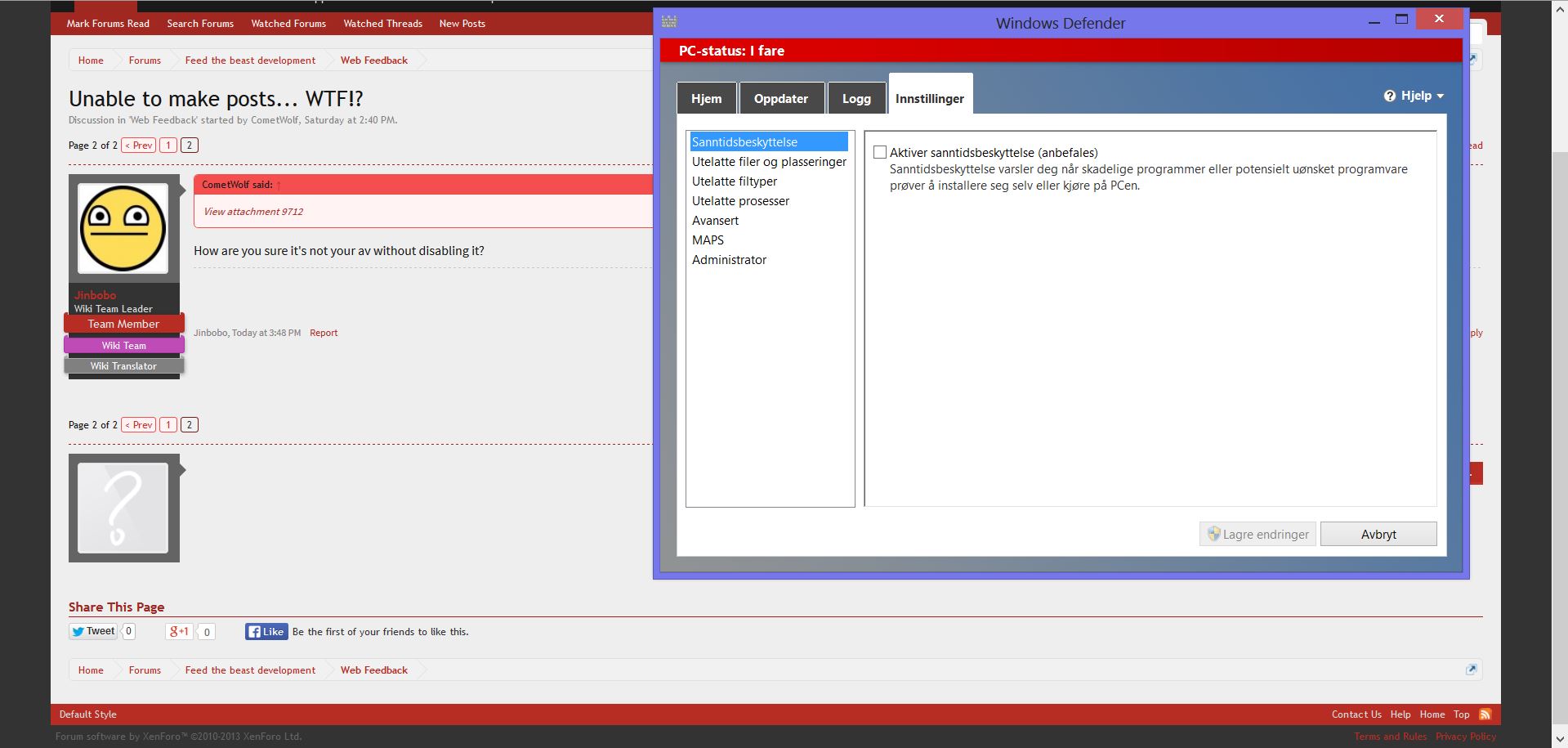
Task: Open Jinbobo's avatar image
Action: 123,228
